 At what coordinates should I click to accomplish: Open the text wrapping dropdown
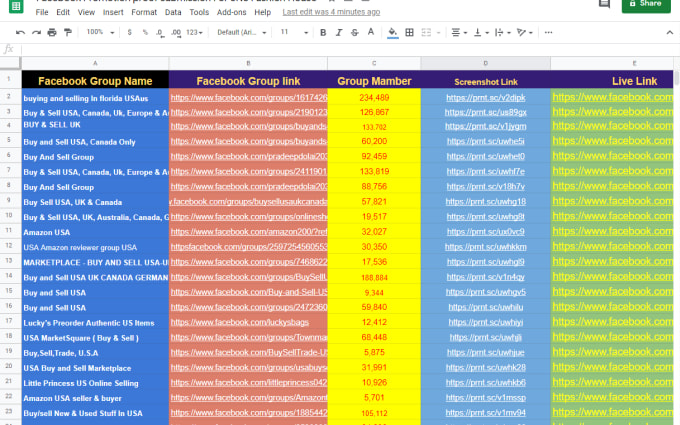(x=503, y=33)
